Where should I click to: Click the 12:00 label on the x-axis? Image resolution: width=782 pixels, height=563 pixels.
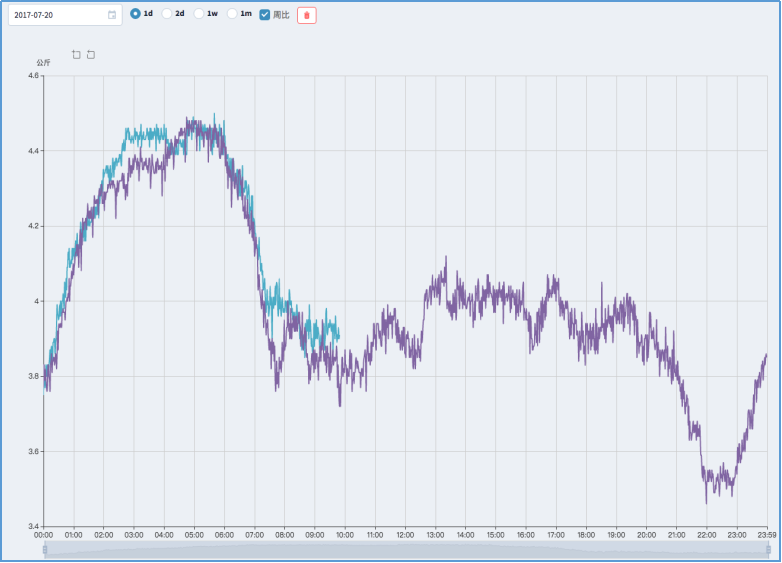point(405,535)
